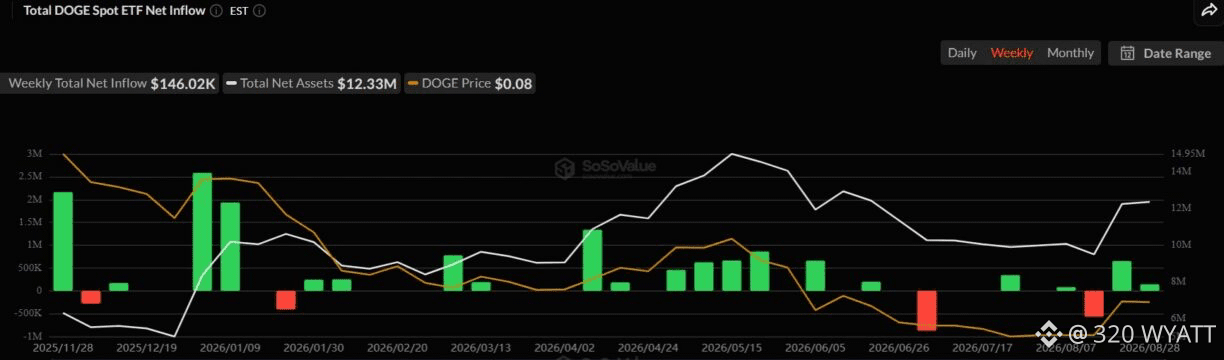Toggle Weekly Total Net Inflow series
Viewport: 1224px width, 360px height.
tap(111, 84)
